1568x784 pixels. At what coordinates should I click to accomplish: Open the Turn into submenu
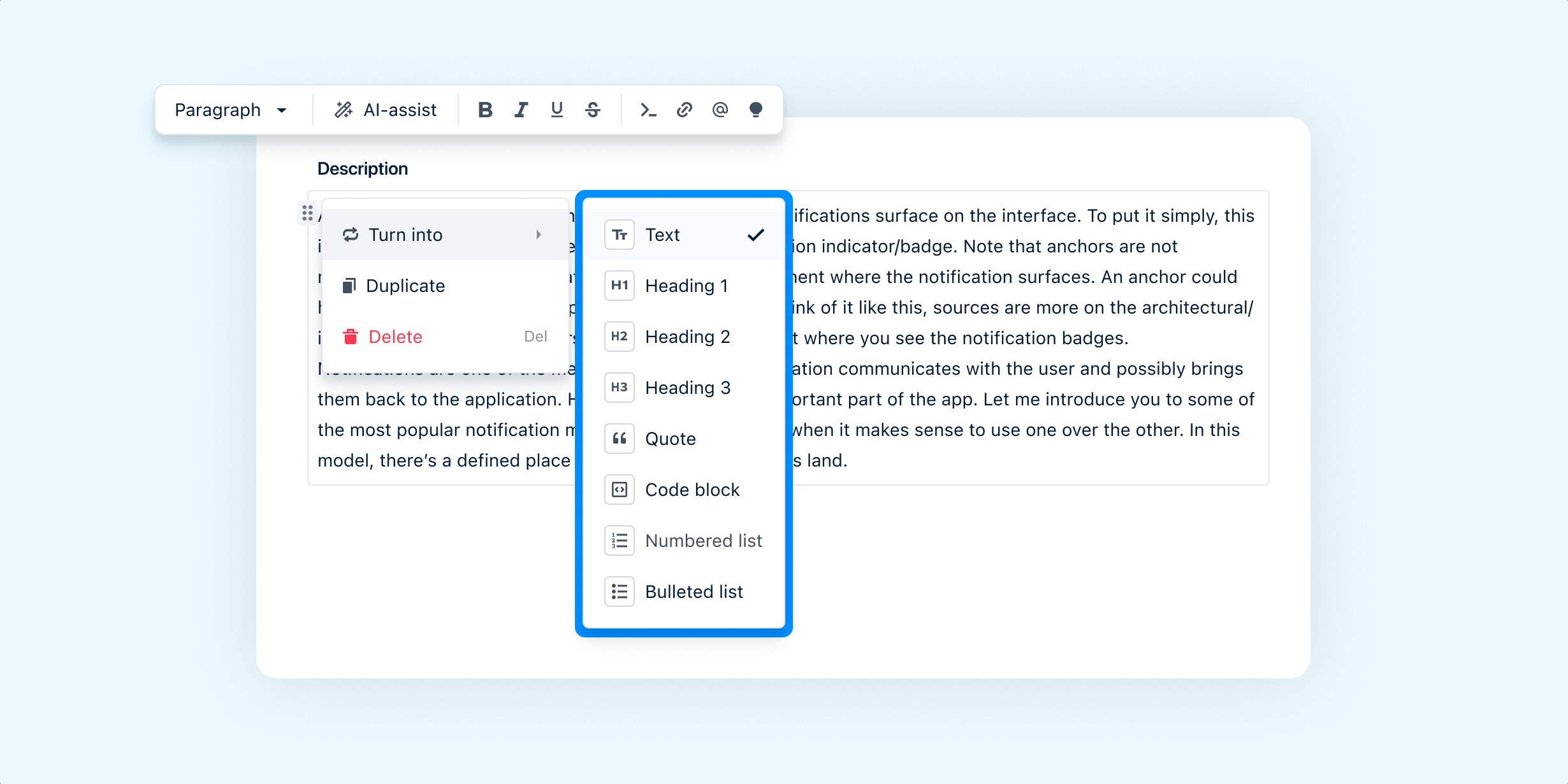point(445,235)
